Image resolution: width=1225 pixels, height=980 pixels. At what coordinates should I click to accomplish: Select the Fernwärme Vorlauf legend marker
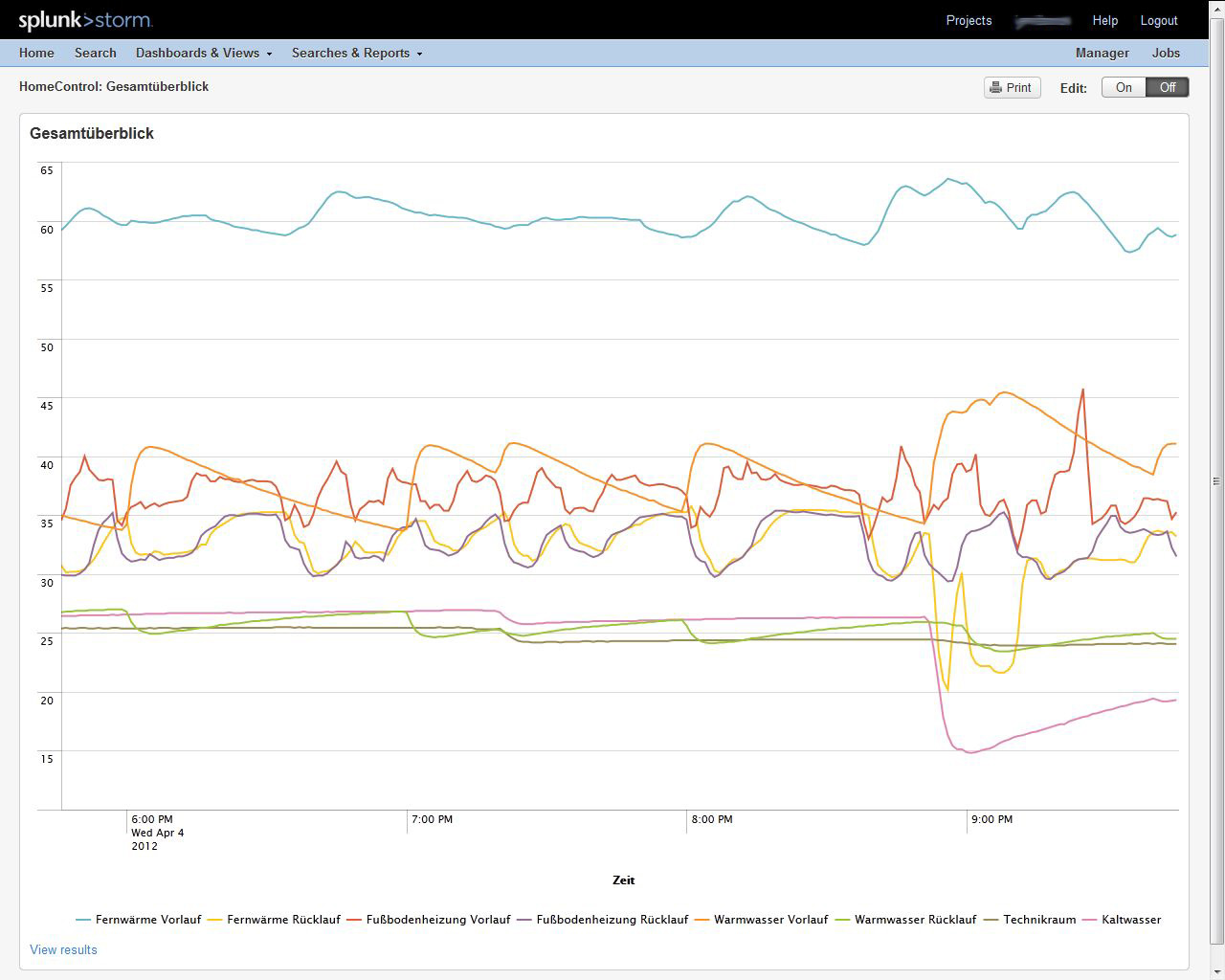click(x=85, y=919)
